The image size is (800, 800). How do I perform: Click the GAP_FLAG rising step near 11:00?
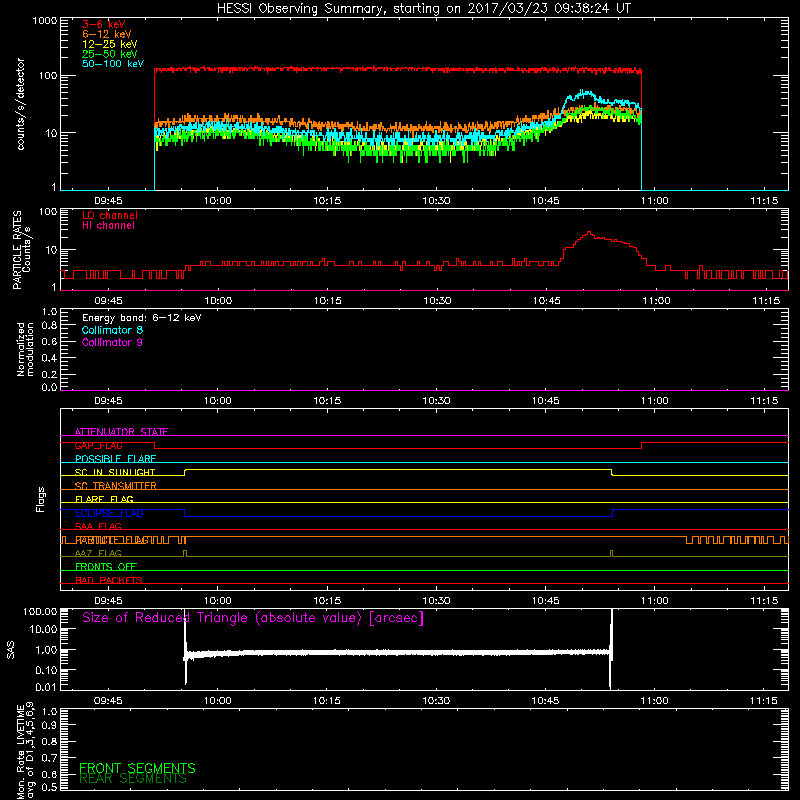point(641,445)
